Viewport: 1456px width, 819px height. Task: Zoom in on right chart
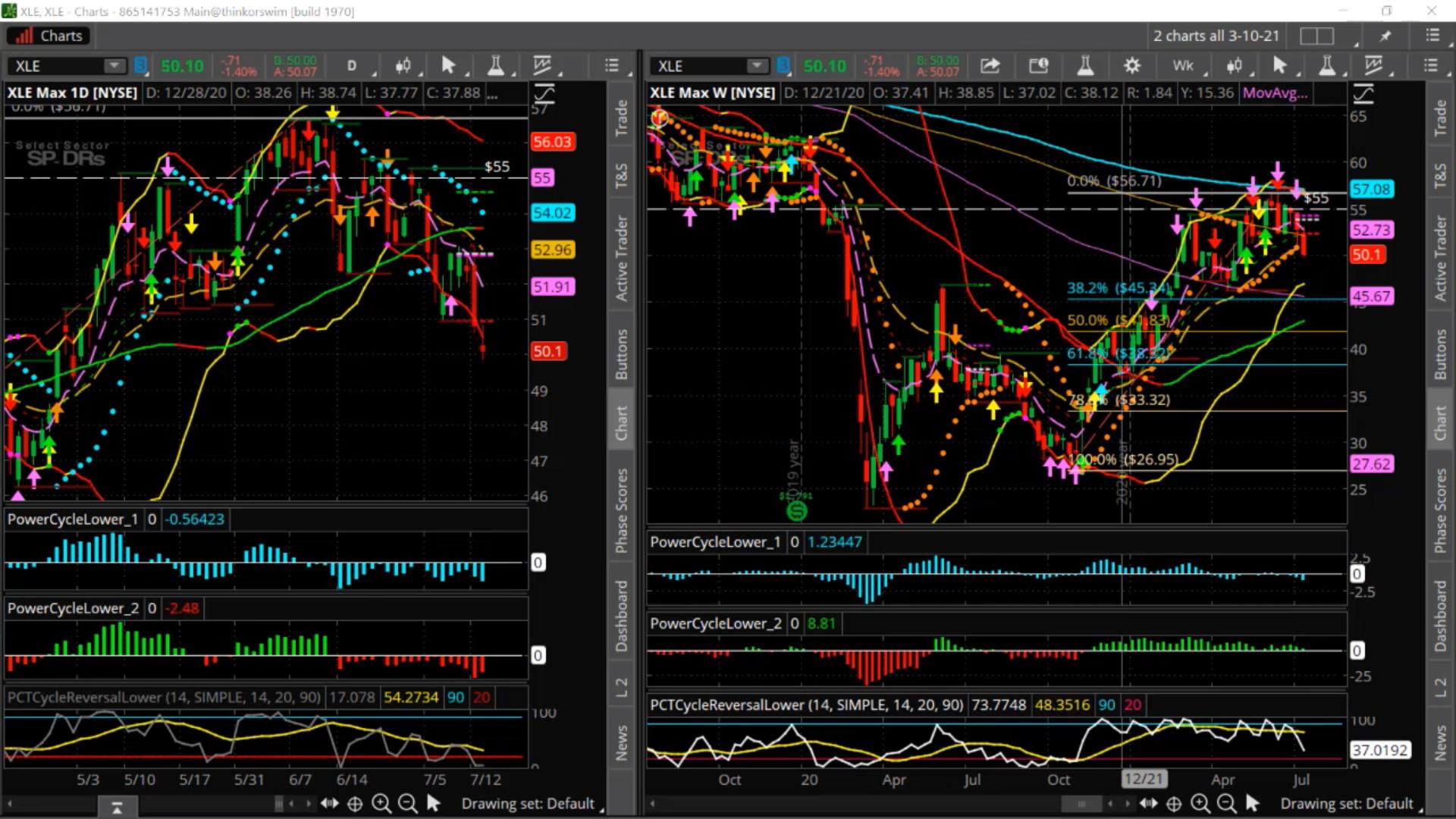pos(1200,803)
